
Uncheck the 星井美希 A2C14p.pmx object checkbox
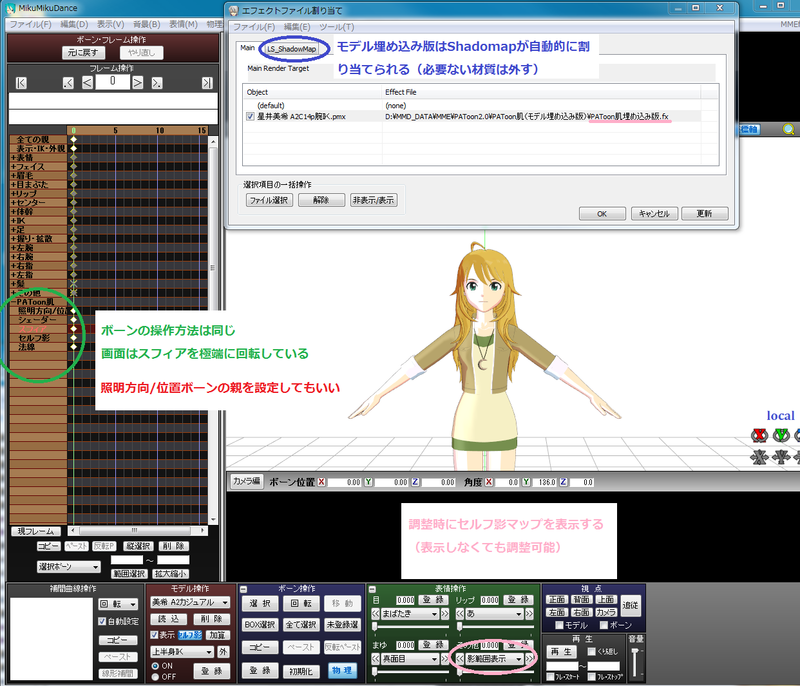pos(250,116)
